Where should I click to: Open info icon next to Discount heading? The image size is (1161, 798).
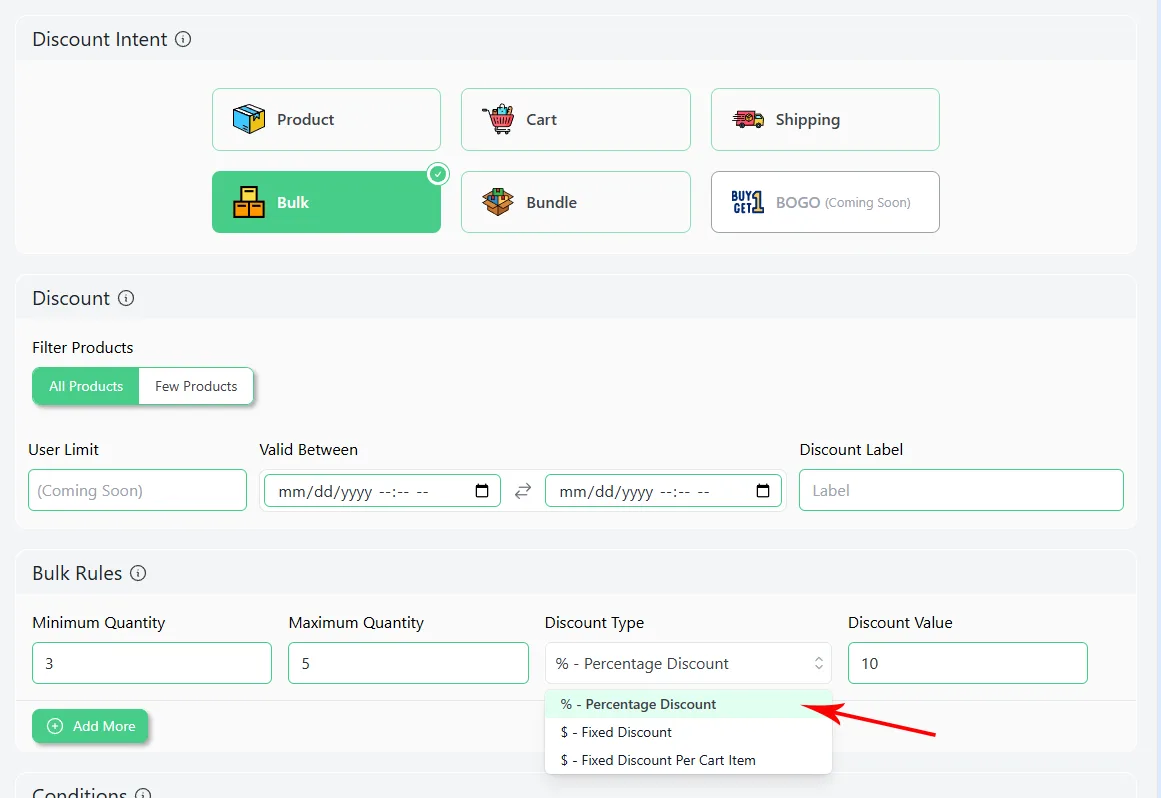click(126, 298)
